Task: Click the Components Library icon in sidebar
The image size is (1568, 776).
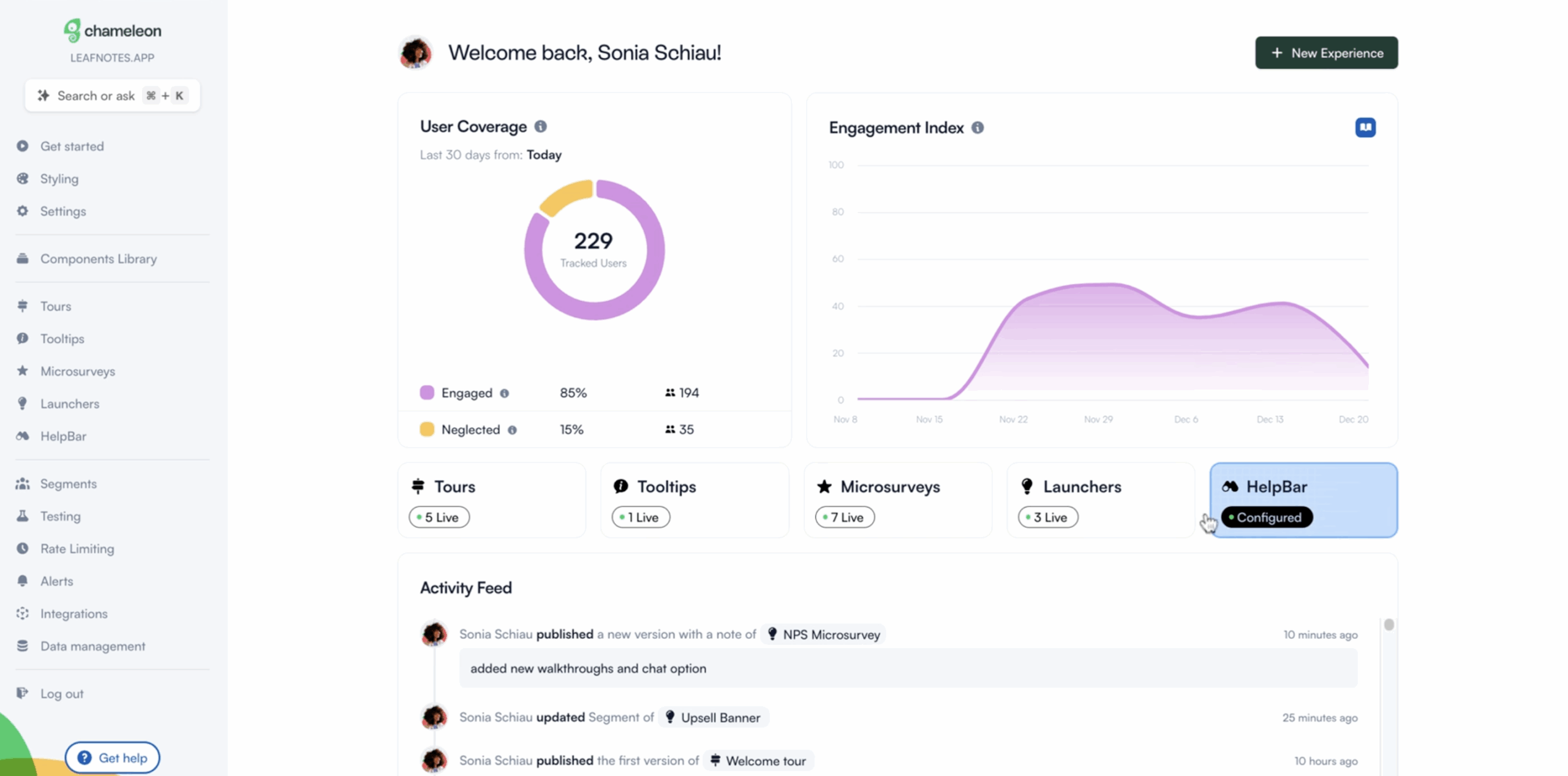Action: click(x=23, y=258)
